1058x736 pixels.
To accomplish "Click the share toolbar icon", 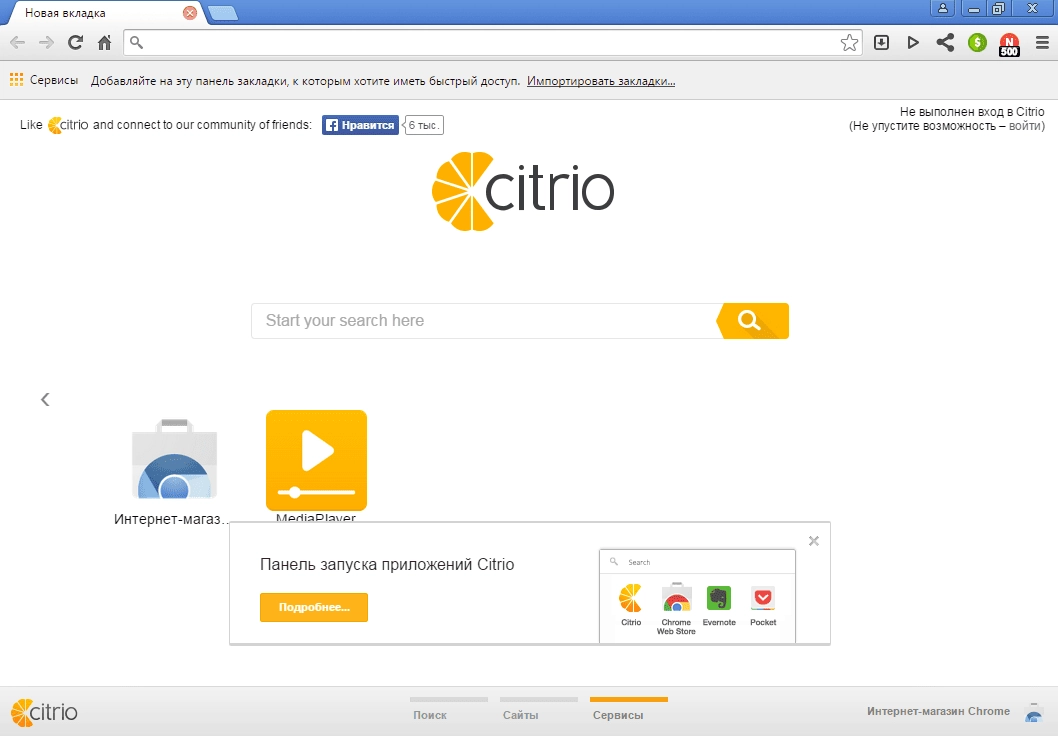I will 945,43.
